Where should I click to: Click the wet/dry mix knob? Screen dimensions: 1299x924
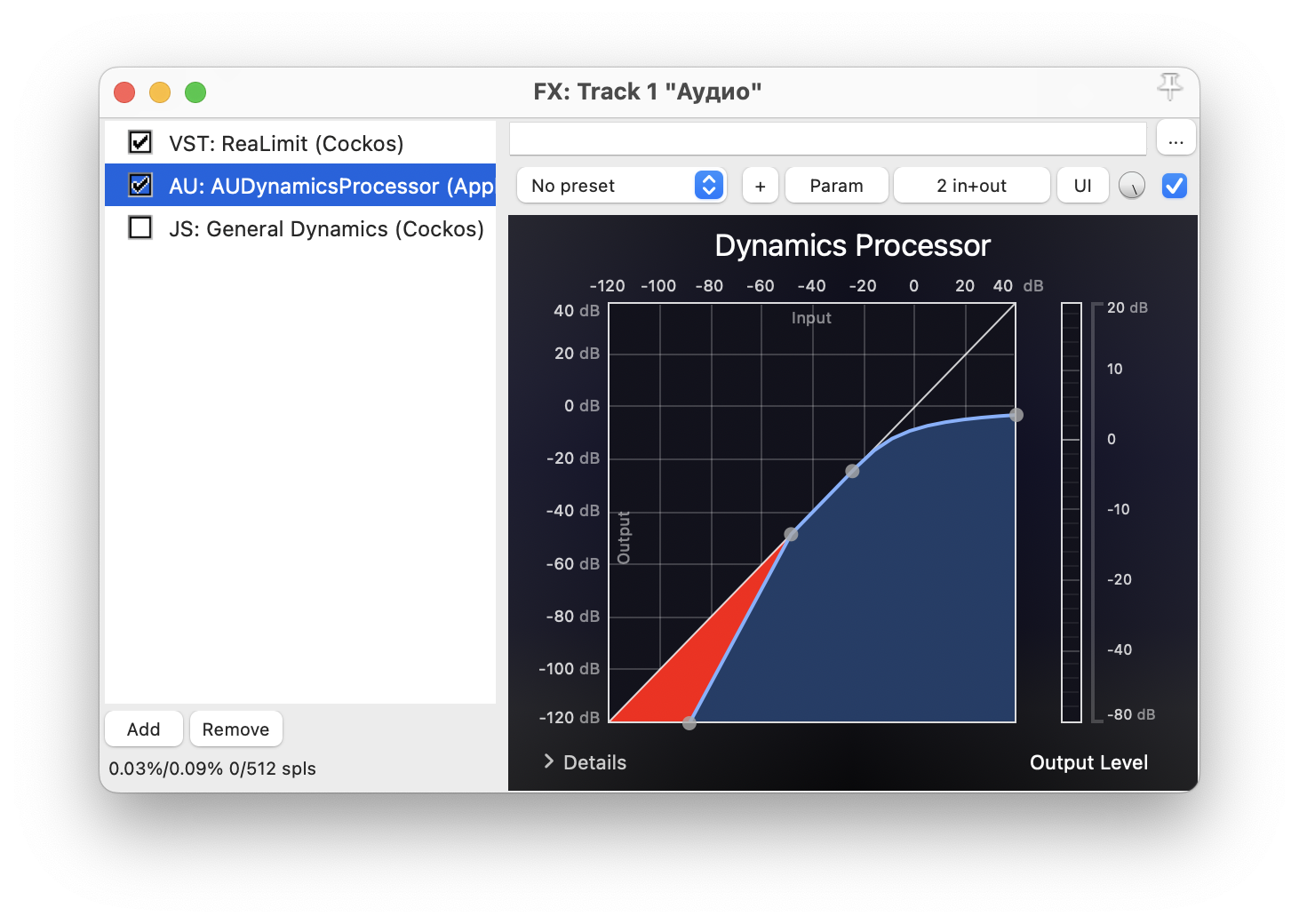click(1132, 186)
